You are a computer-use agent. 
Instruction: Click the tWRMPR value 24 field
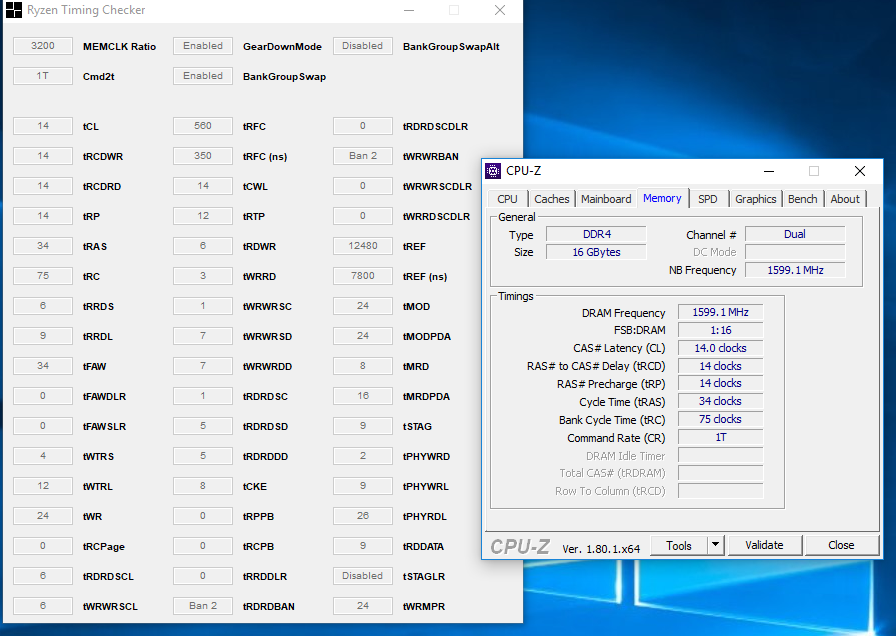click(363, 606)
